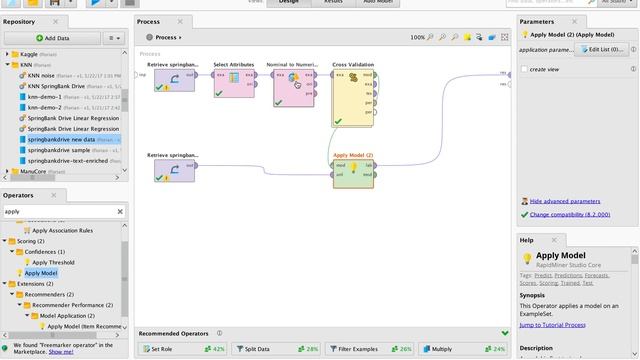Viewport: 640px width, 360px height.
Task: Select the Apply Model (2) operator
Action: click(353, 174)
